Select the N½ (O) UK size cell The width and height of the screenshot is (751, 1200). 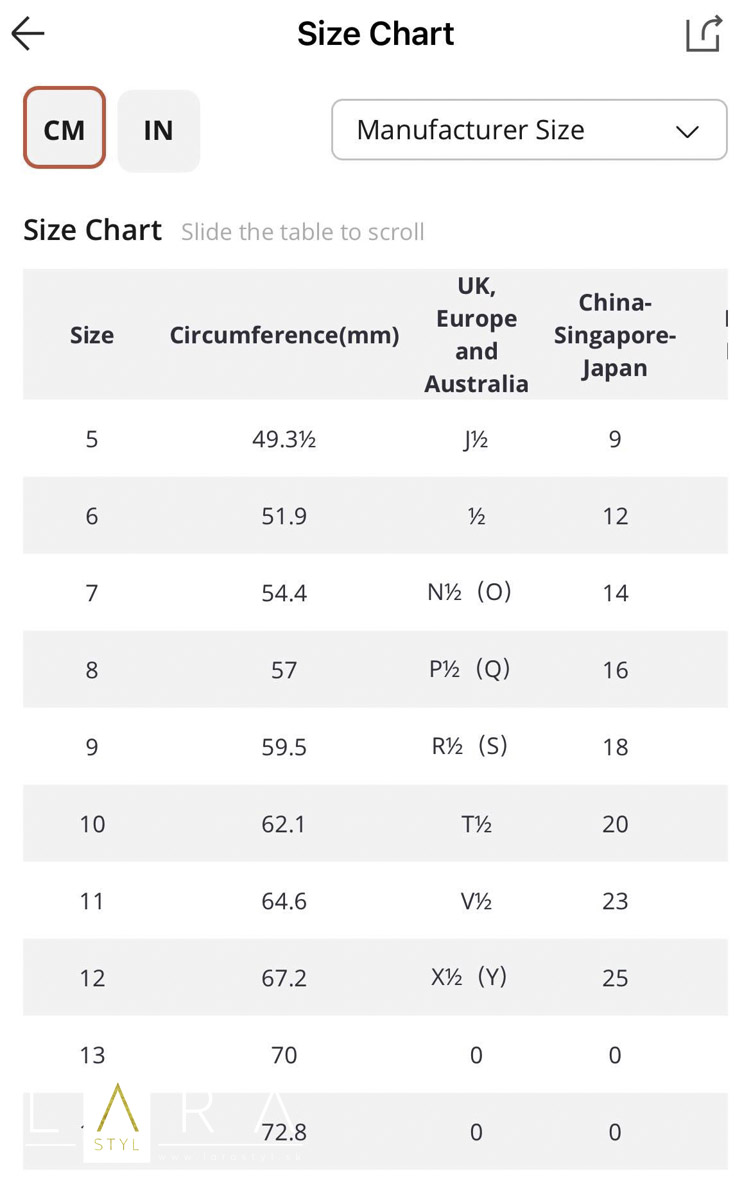(469, 592)
